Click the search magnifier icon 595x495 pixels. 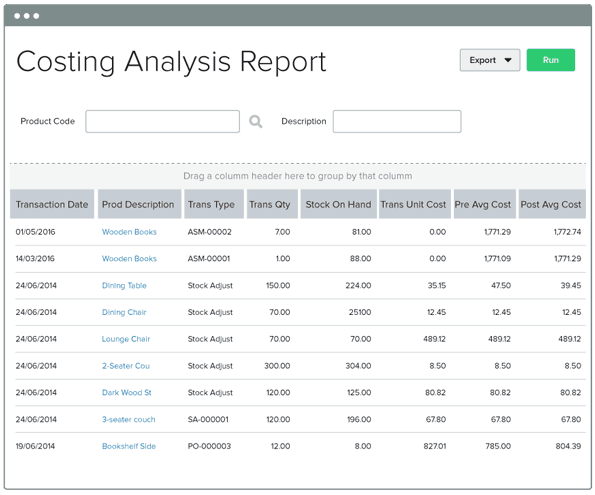(x=255, y=122)
